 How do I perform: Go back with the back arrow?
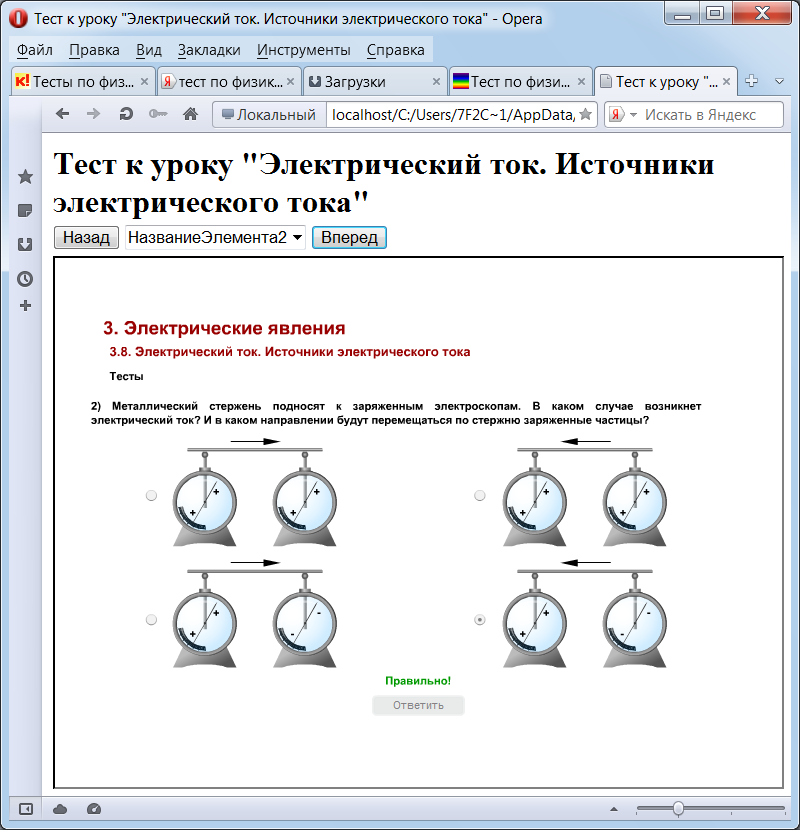pyautogui.click(x=62, y=114)
